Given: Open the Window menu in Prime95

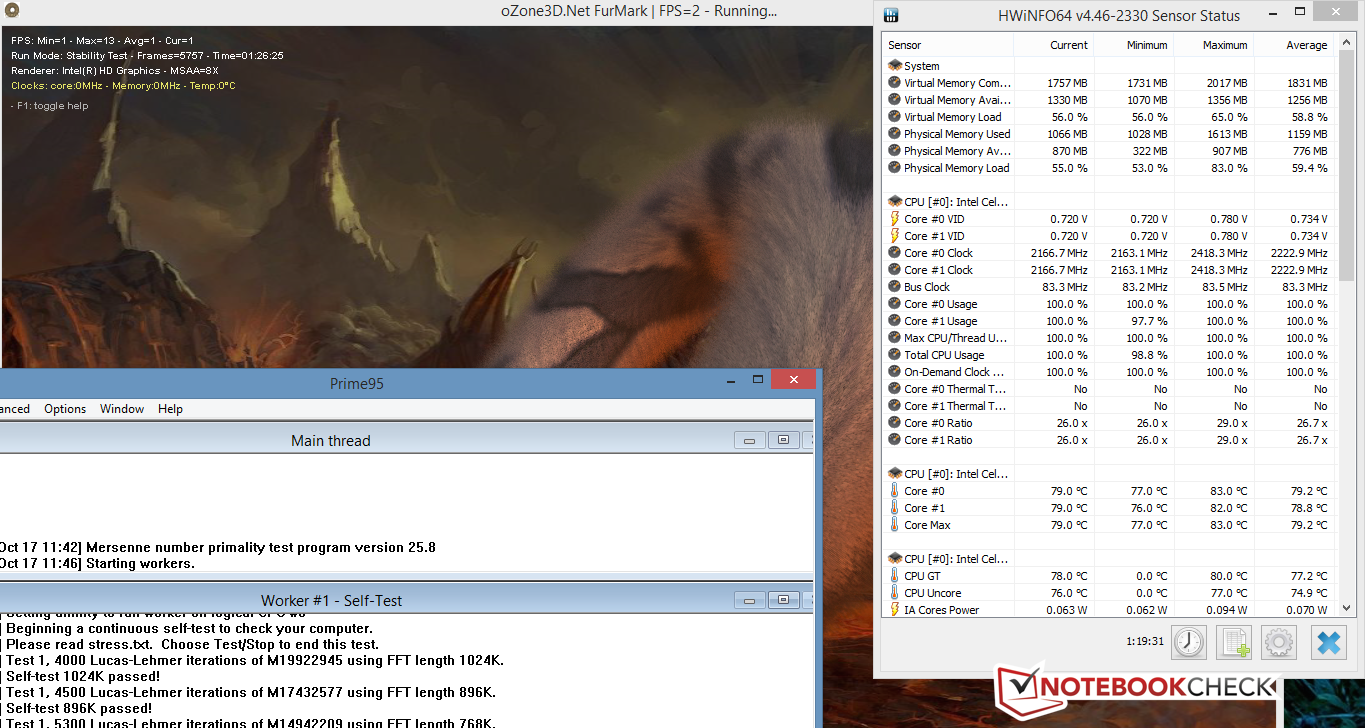Looking at the screenshot, I should (122, 409).
